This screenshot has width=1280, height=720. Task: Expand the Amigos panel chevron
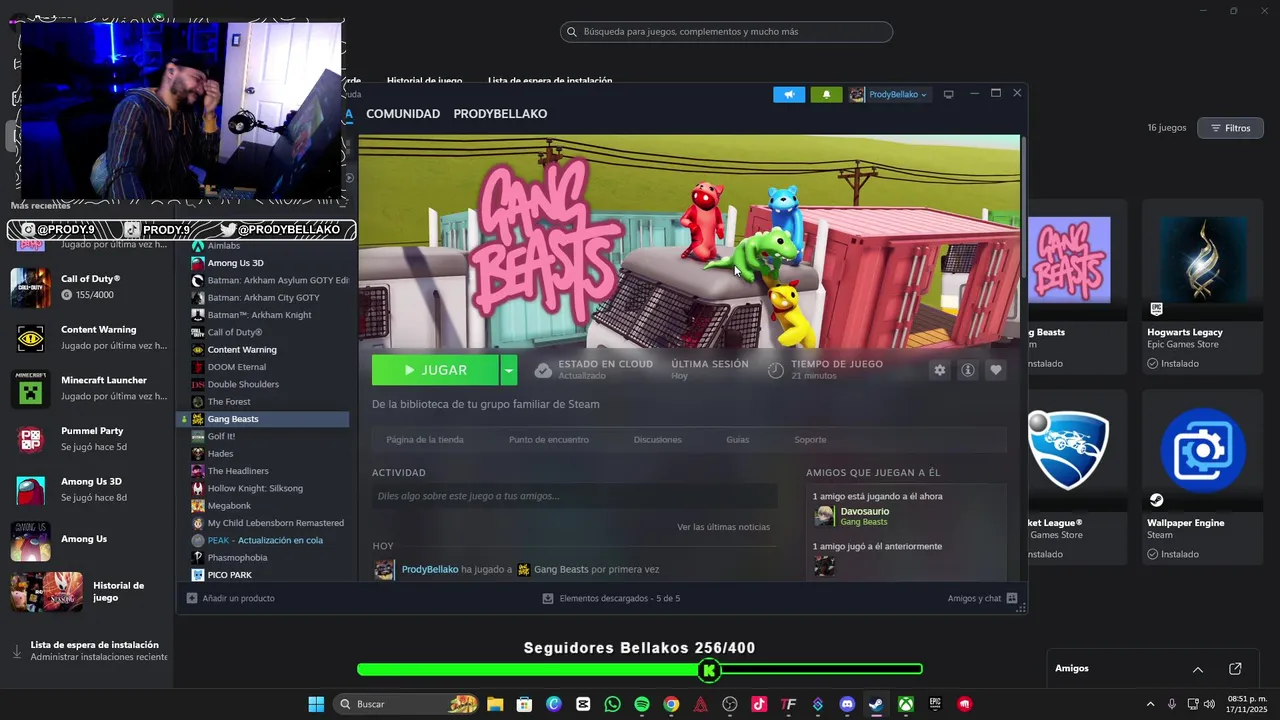(x=1197, y=669)
